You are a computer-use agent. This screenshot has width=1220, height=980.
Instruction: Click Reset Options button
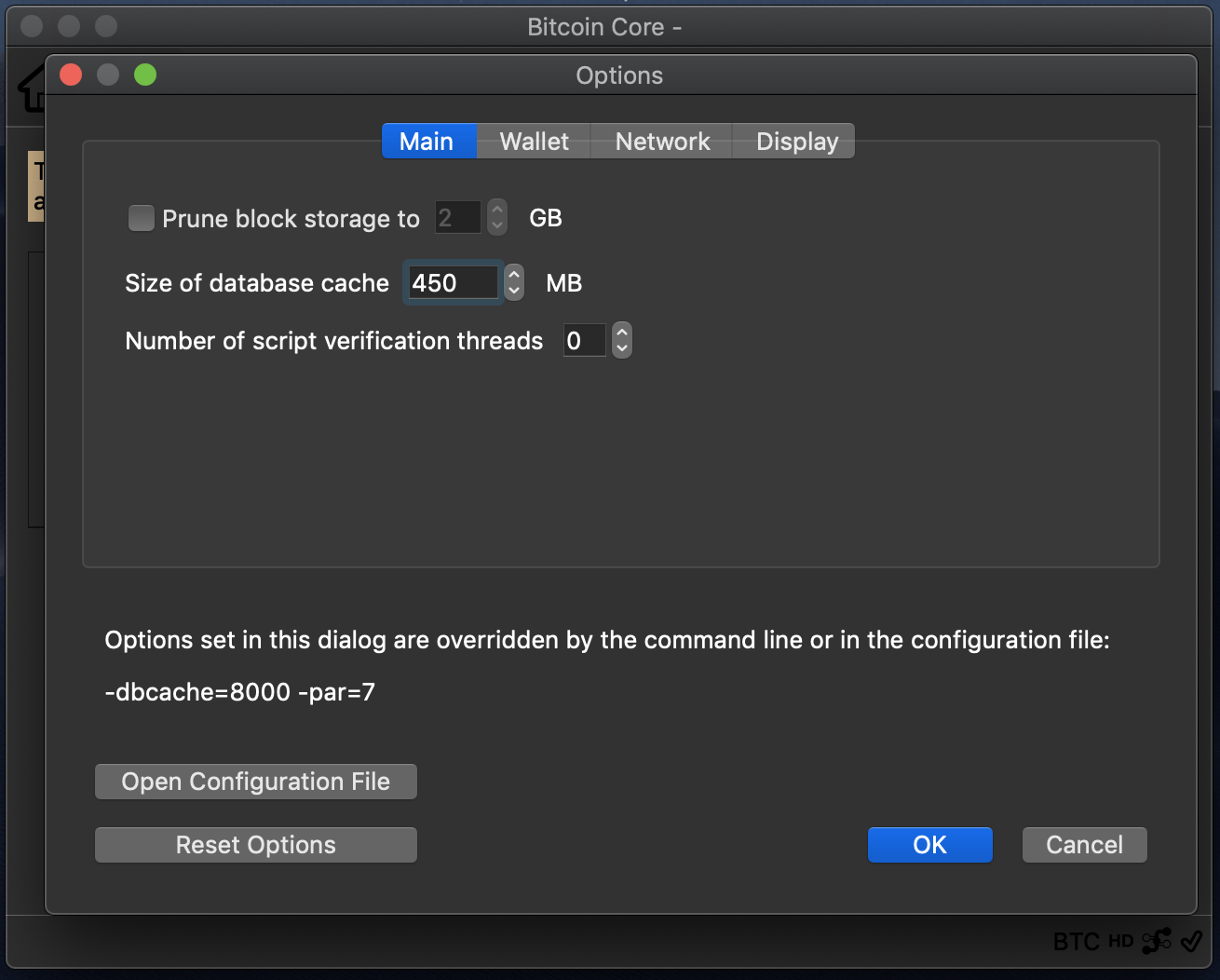click(x=256, y=845)
